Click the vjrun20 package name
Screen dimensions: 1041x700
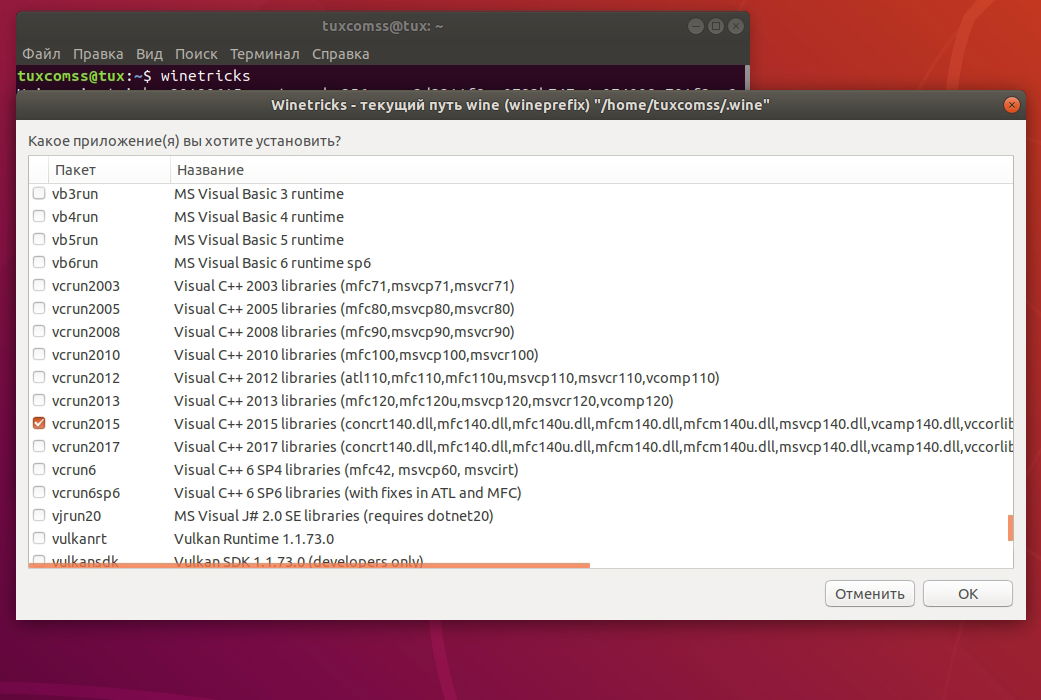click(x=76, y=516)
